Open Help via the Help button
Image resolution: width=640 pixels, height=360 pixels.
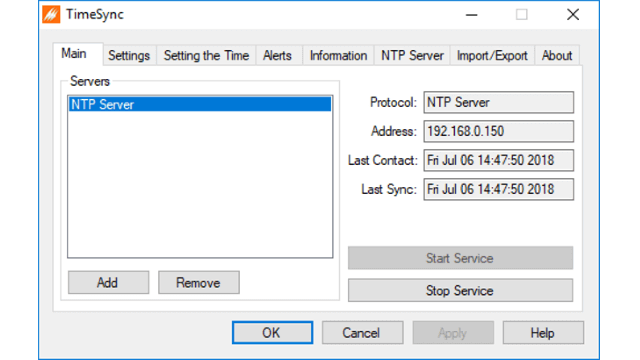coord(543,333)
